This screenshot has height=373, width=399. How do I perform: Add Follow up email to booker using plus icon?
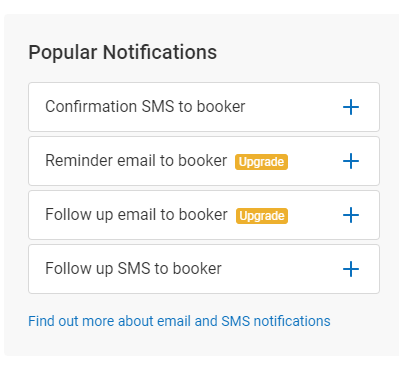pos(351,215)
